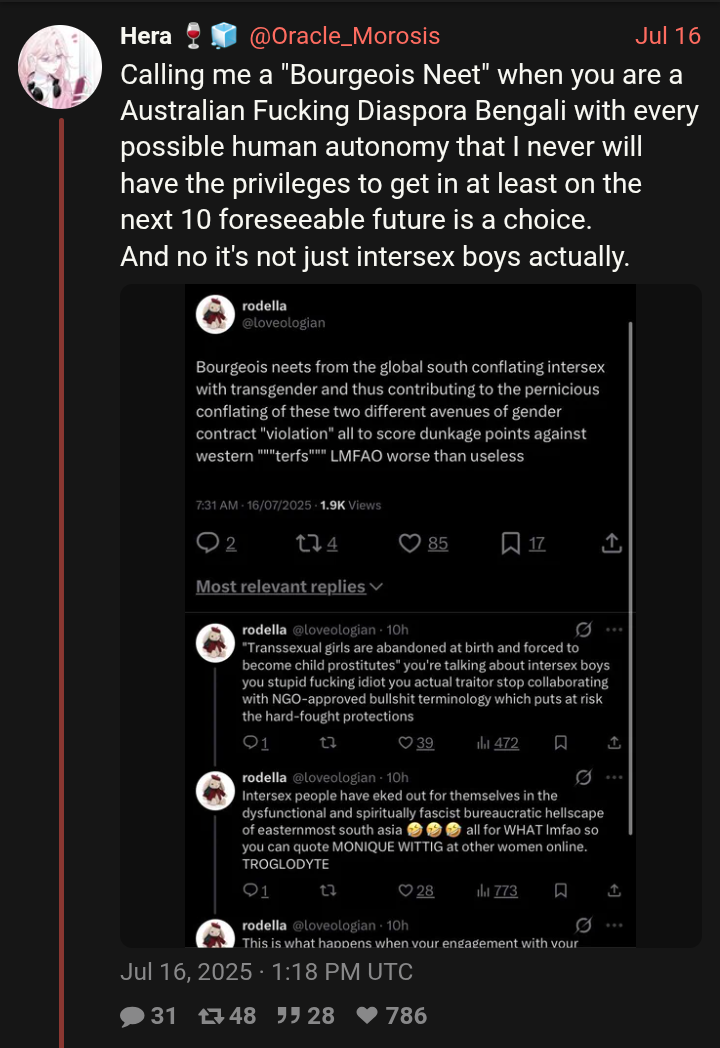Click the reply comment icon with 31
The height and width of the screenshot is (1048, 720).
[133, 1016]
